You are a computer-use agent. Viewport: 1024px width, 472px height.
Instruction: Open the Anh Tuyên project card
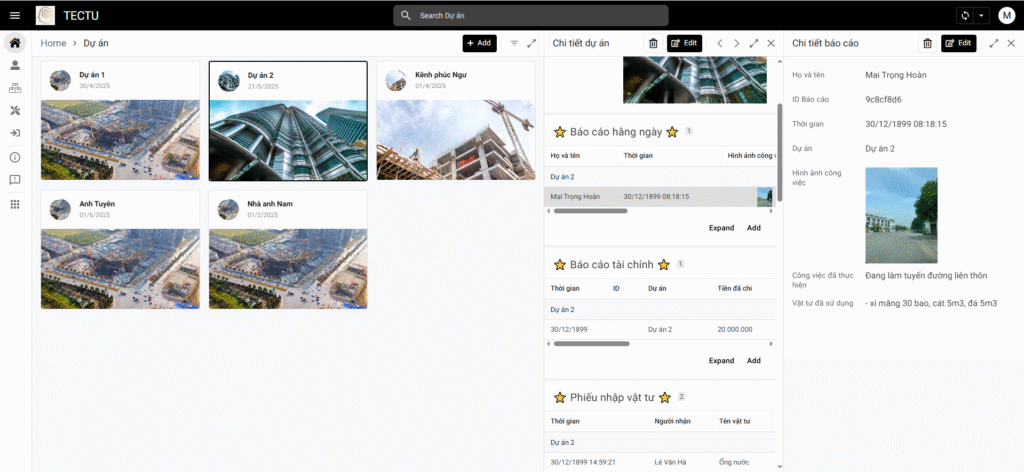[120, 249]
